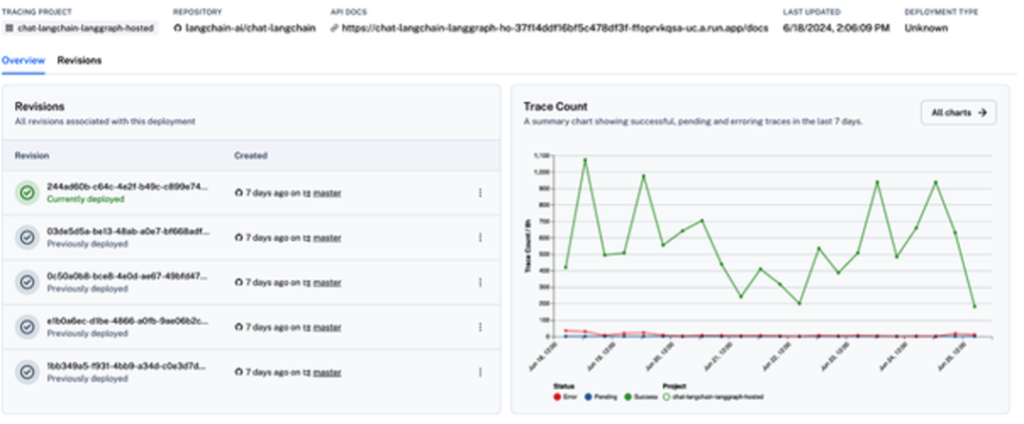Image resolution: width=1024 pixels, height=424 pixels.
Task: Open the Overview tab
Action: pyautogui.click(x=24, y=61)
